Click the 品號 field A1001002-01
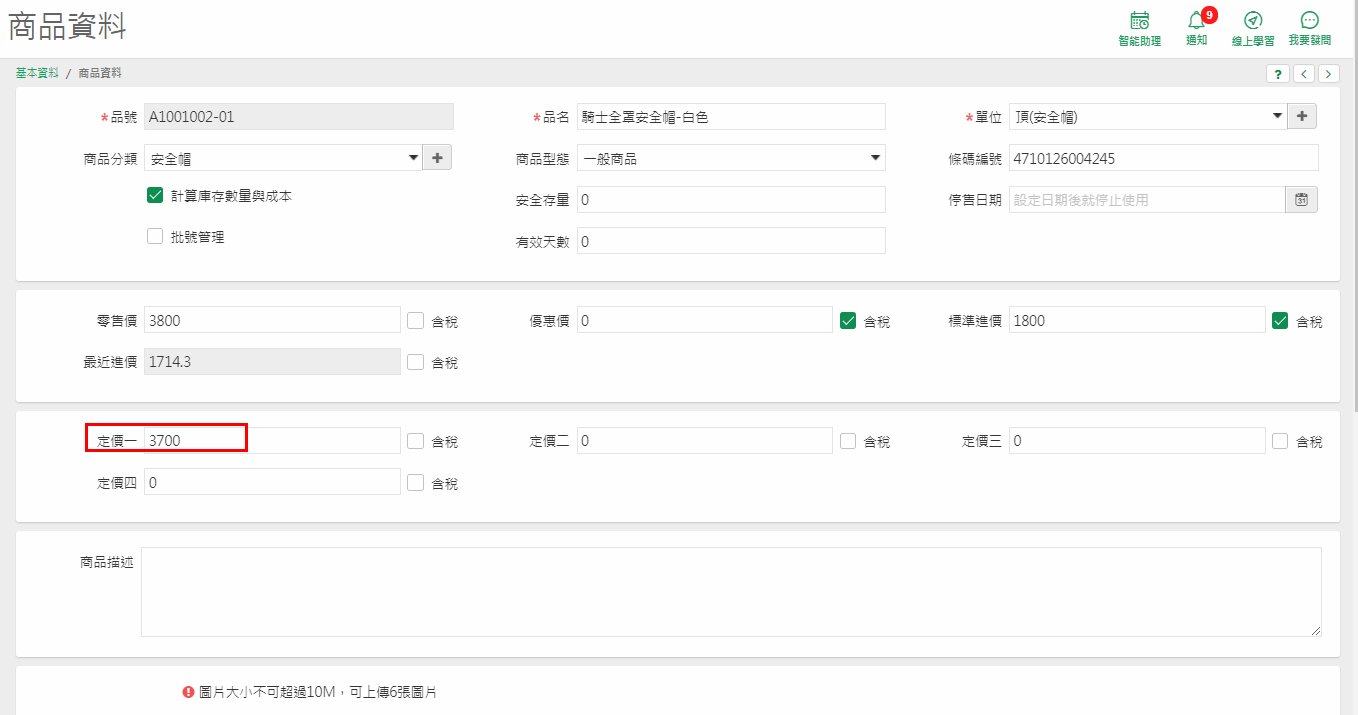 [x=299, y=117]
